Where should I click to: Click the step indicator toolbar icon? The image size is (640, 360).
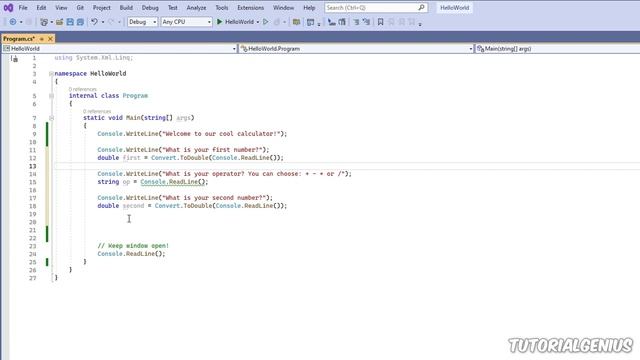tap(332, 22)
